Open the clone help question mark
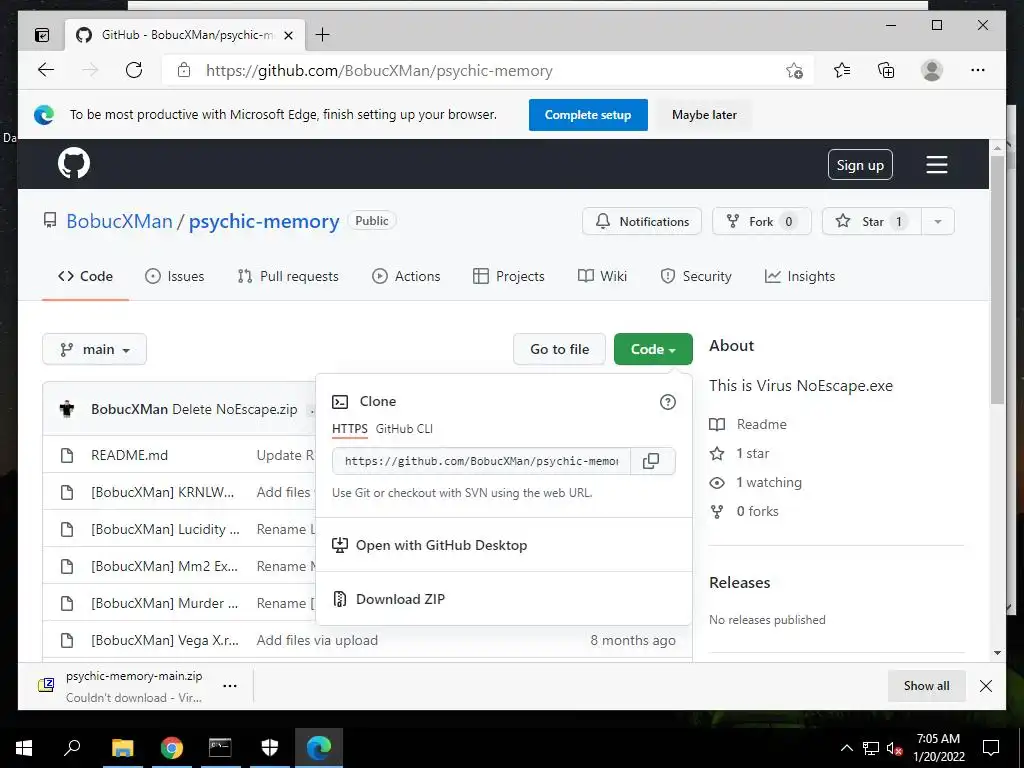1024x768 pixels. 667,402
